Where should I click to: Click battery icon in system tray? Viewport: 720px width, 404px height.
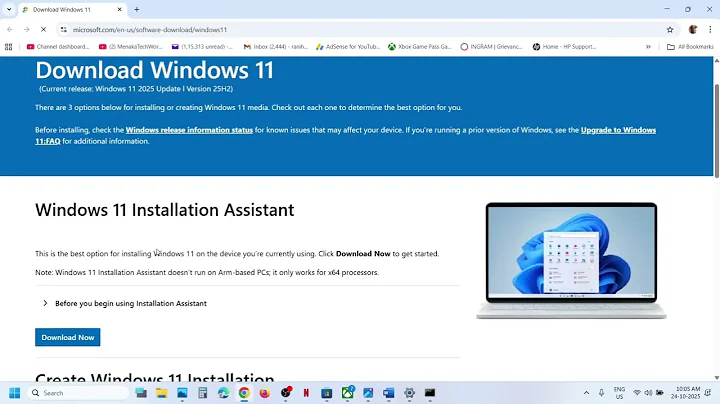coord(659,393)
